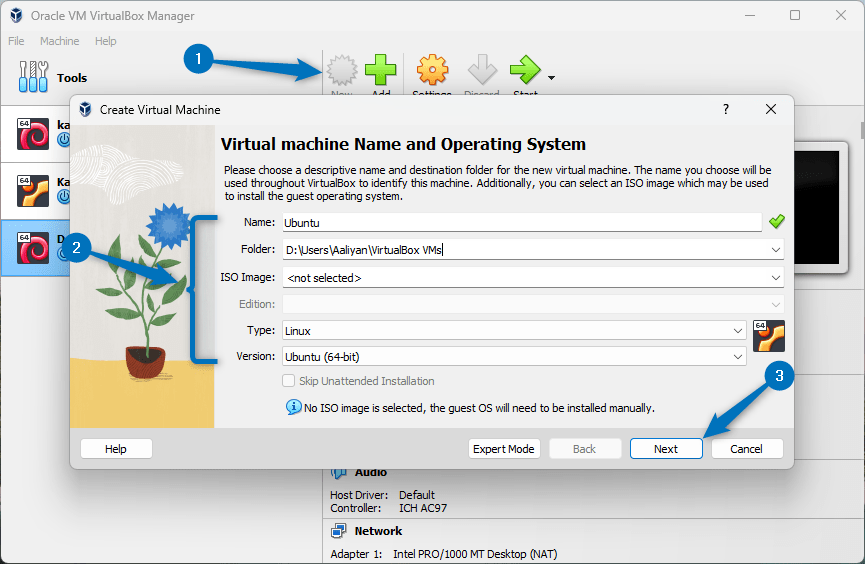The height and width of the screenshot is (564, 865).
Task: Expand the Edition dropdown
Action: [x=776, y=305]
